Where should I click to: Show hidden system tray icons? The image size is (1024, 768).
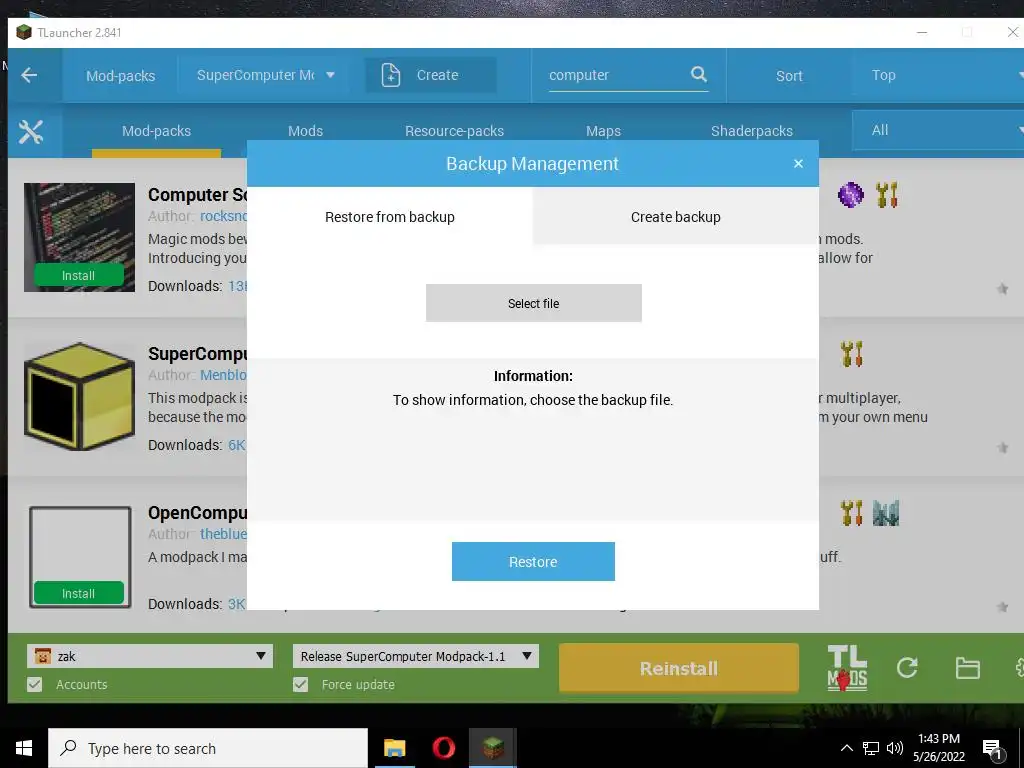point(846,748)
